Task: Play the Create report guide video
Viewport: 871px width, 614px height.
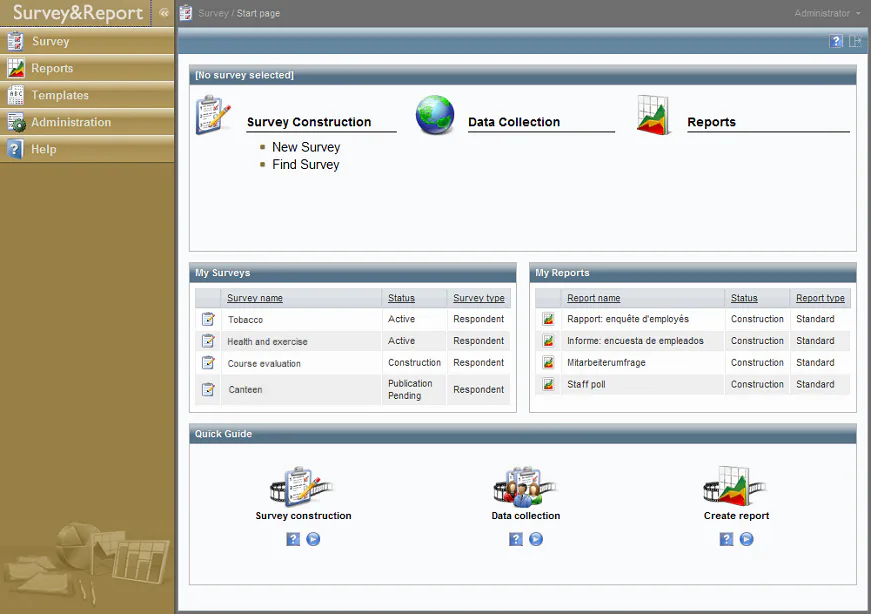Action: (x=747, y=539)
